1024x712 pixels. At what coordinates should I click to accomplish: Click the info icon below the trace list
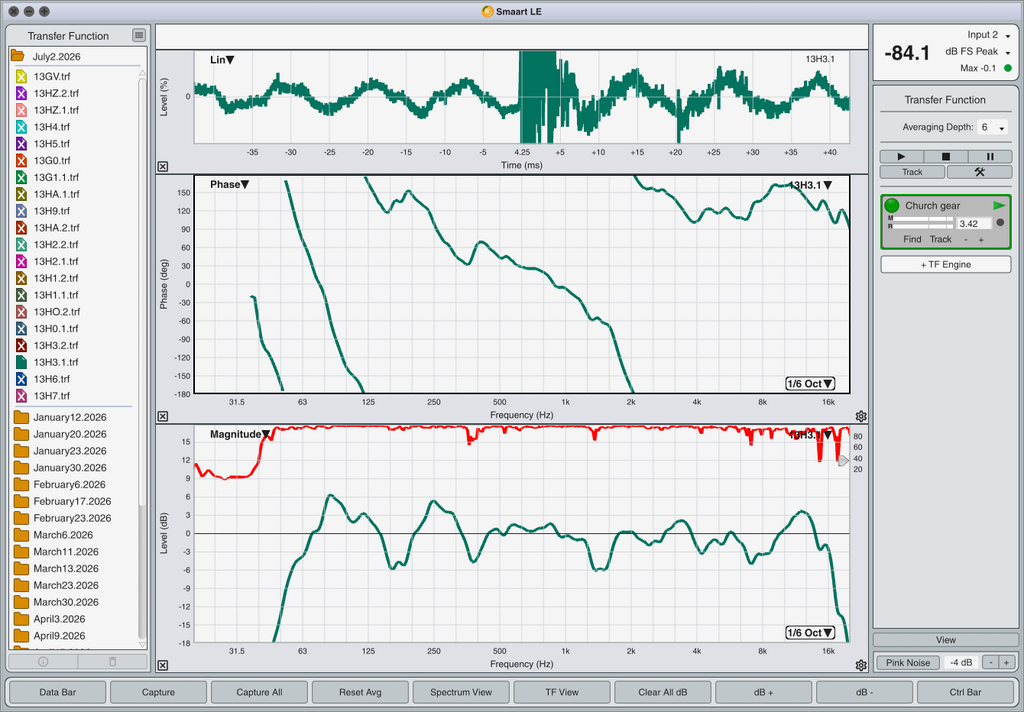point(43,662)
